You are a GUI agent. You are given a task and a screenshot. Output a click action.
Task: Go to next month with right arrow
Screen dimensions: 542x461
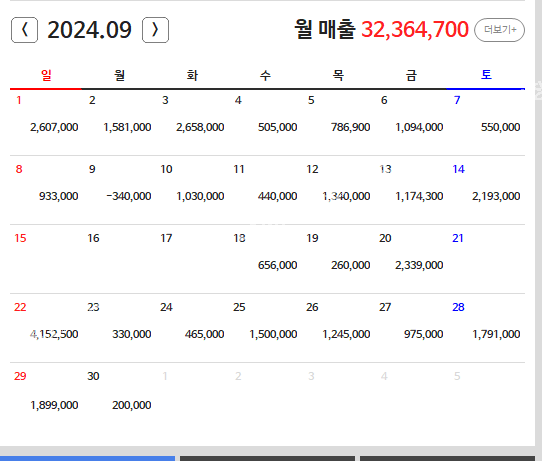(x=155, y=30)
